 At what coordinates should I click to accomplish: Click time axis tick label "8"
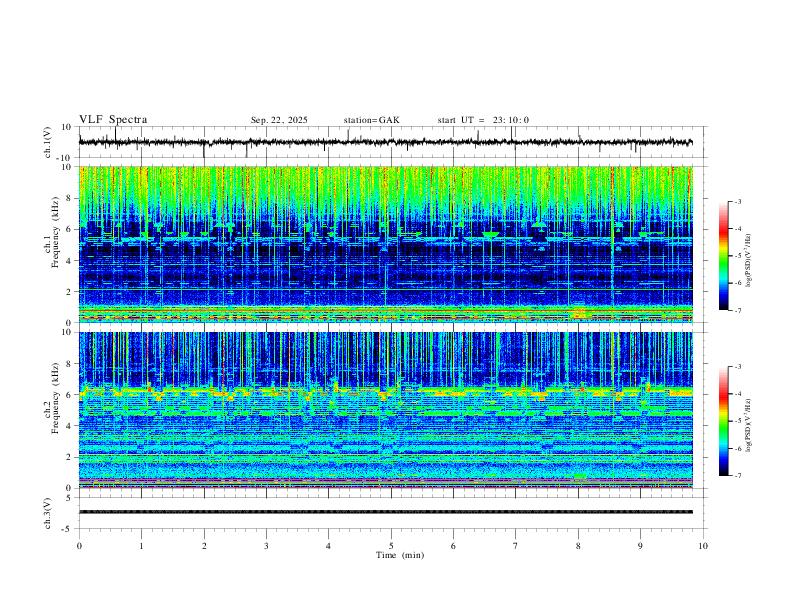[578, 546]
